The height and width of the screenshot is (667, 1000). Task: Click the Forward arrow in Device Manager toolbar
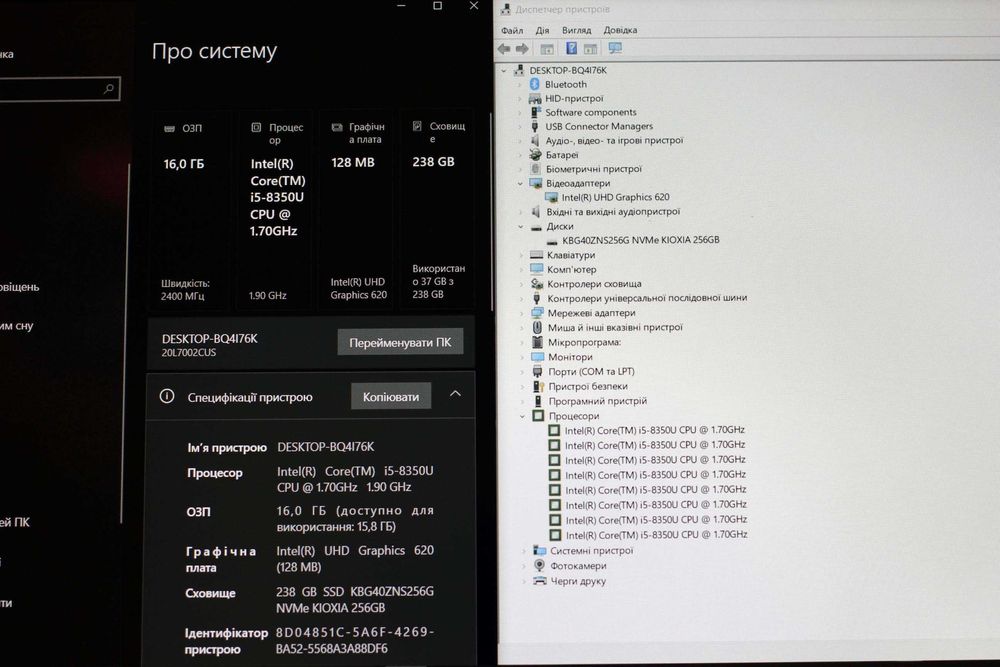click(522, 49)
